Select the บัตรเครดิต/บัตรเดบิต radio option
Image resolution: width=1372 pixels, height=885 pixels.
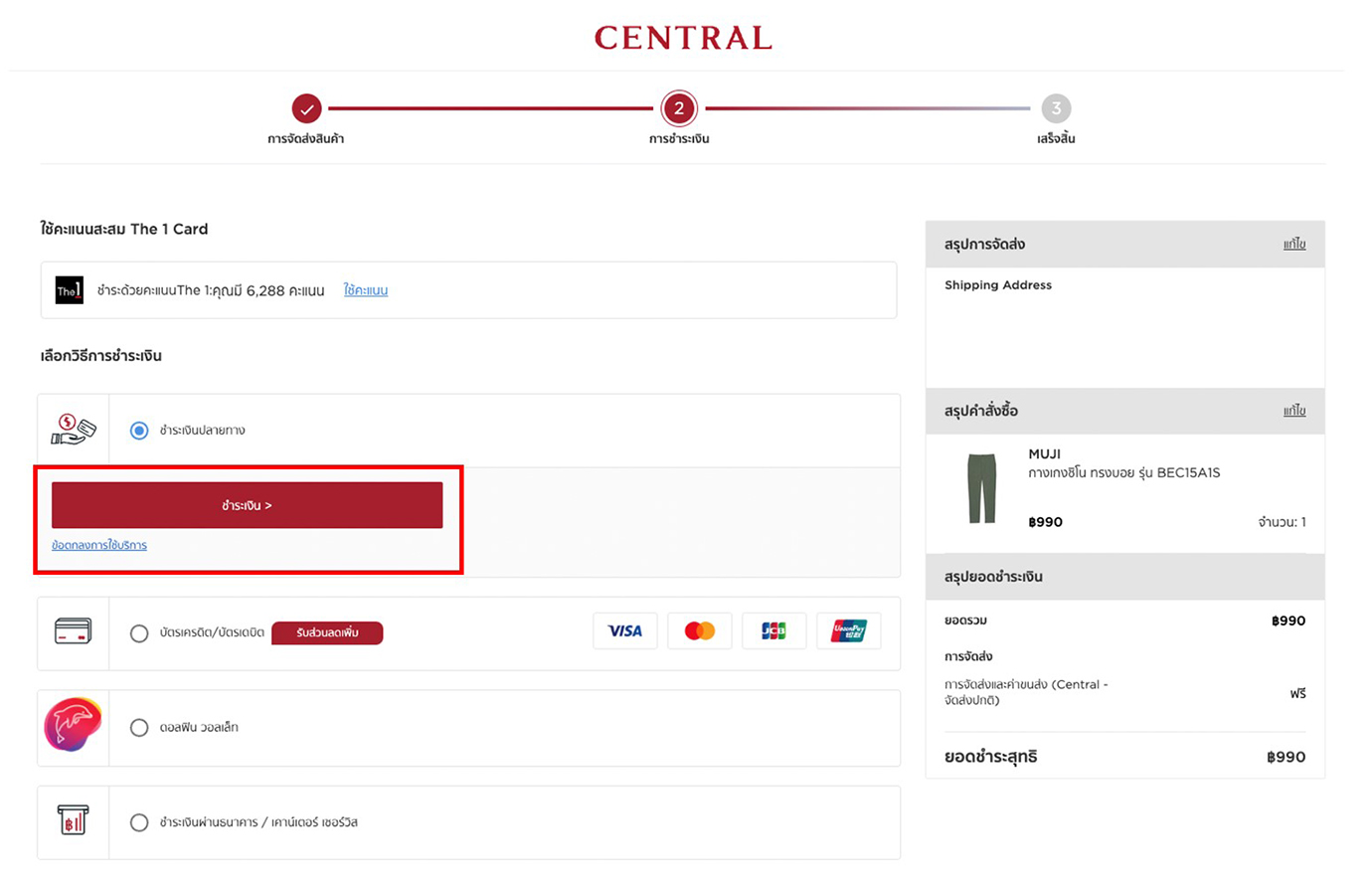pos(139,633)
